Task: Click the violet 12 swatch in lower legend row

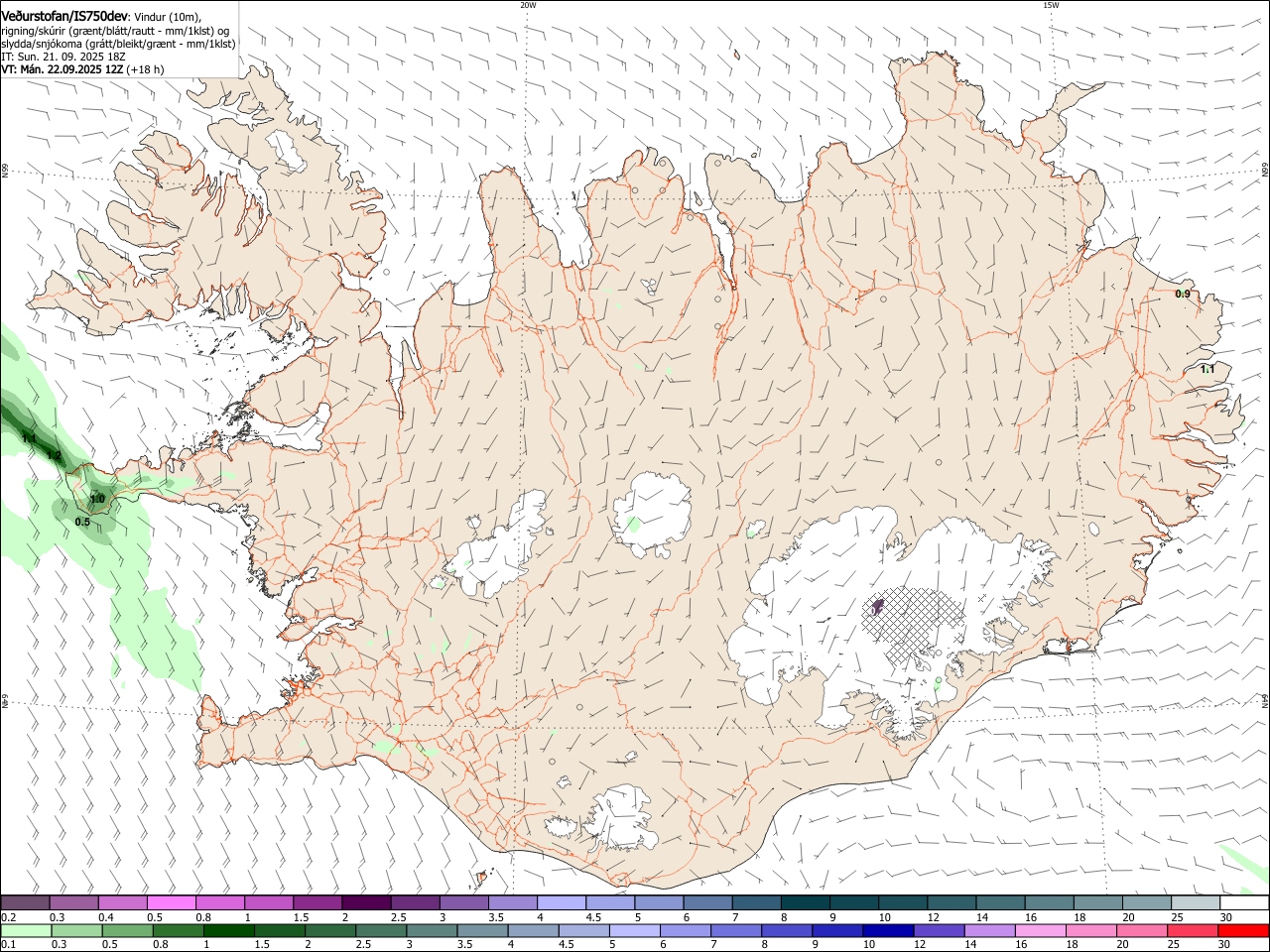Action: (x=939, y=930)
